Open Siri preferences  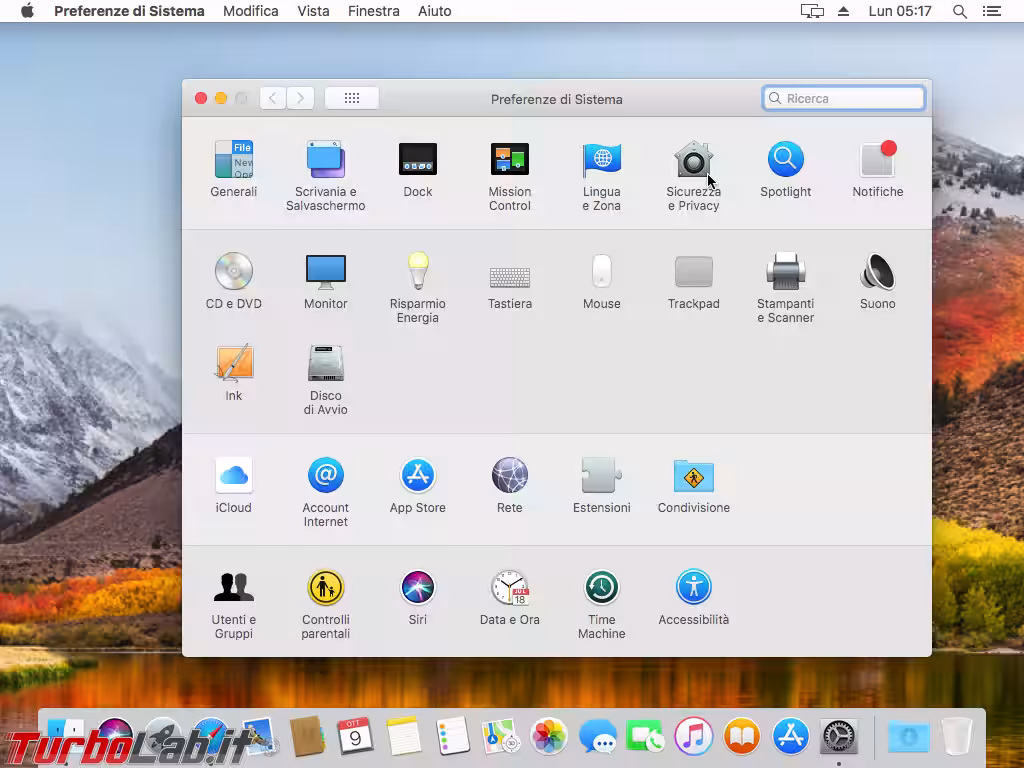pyautogui.click(x=417, y=588)
